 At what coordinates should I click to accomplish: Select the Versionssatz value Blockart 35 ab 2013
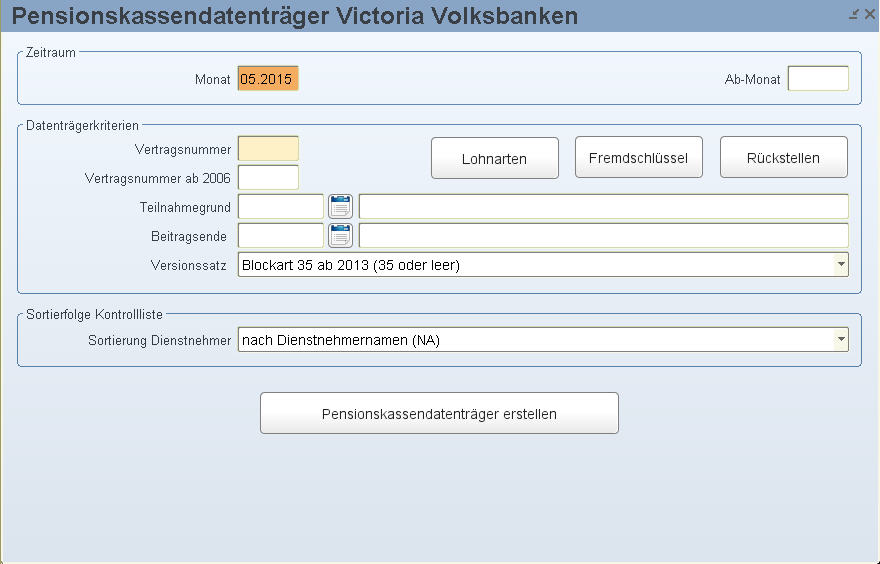click(x=543, y=264)
